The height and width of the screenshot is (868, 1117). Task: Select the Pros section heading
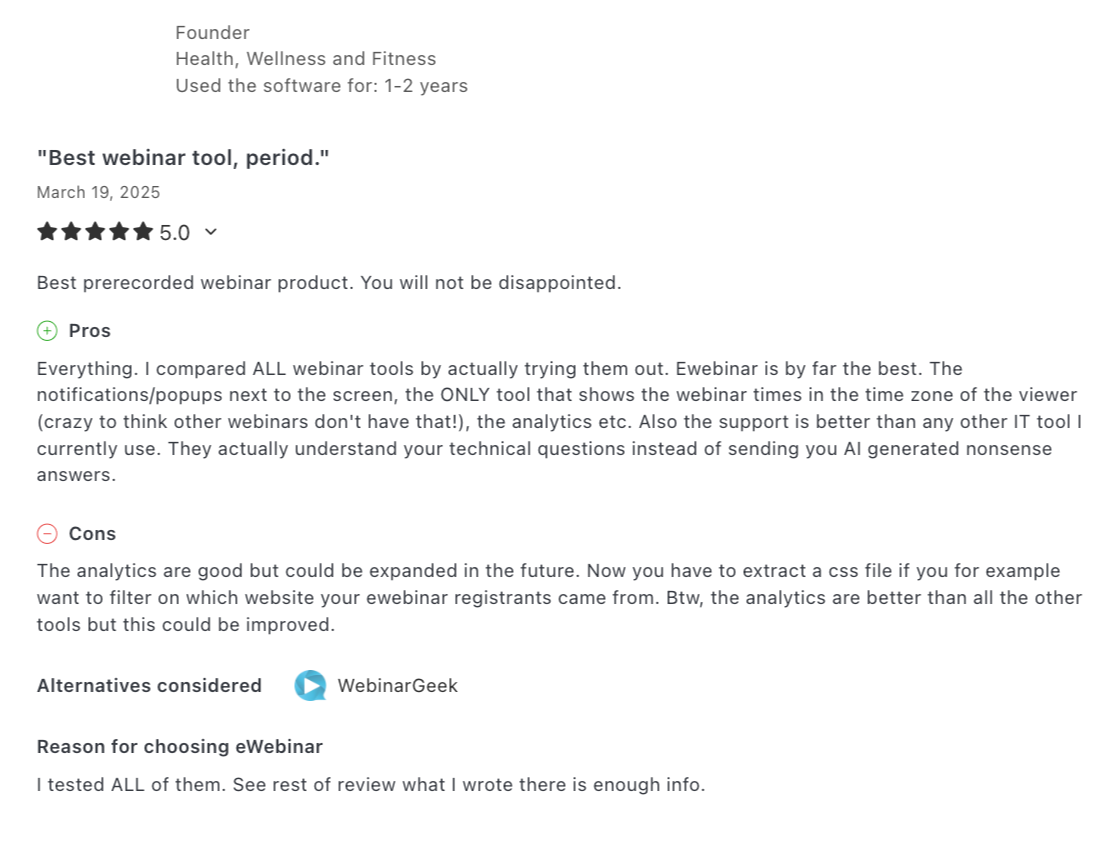click(90, 331)
